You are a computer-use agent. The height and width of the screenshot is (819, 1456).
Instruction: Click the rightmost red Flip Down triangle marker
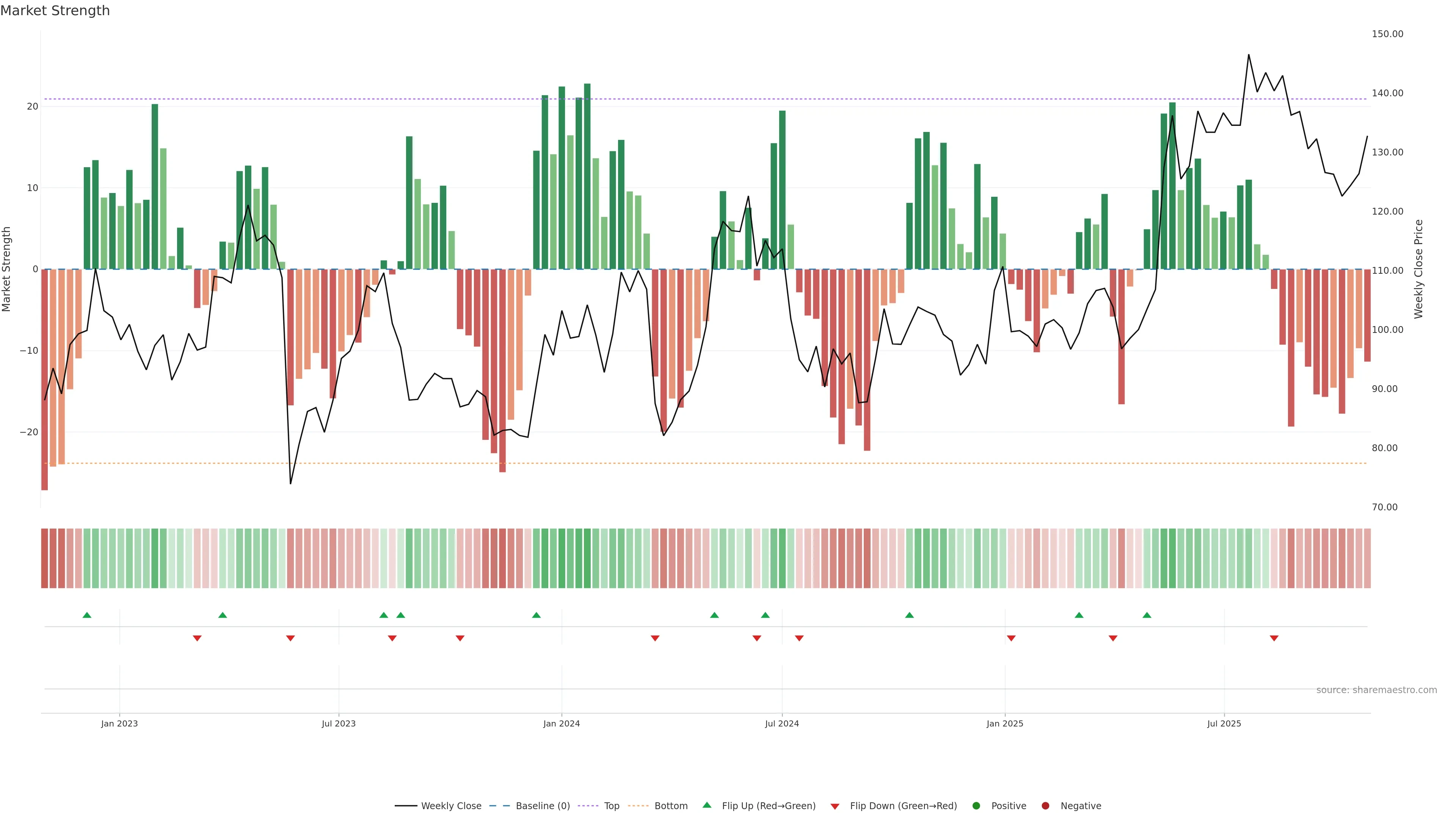click(x=1274, y=638)
